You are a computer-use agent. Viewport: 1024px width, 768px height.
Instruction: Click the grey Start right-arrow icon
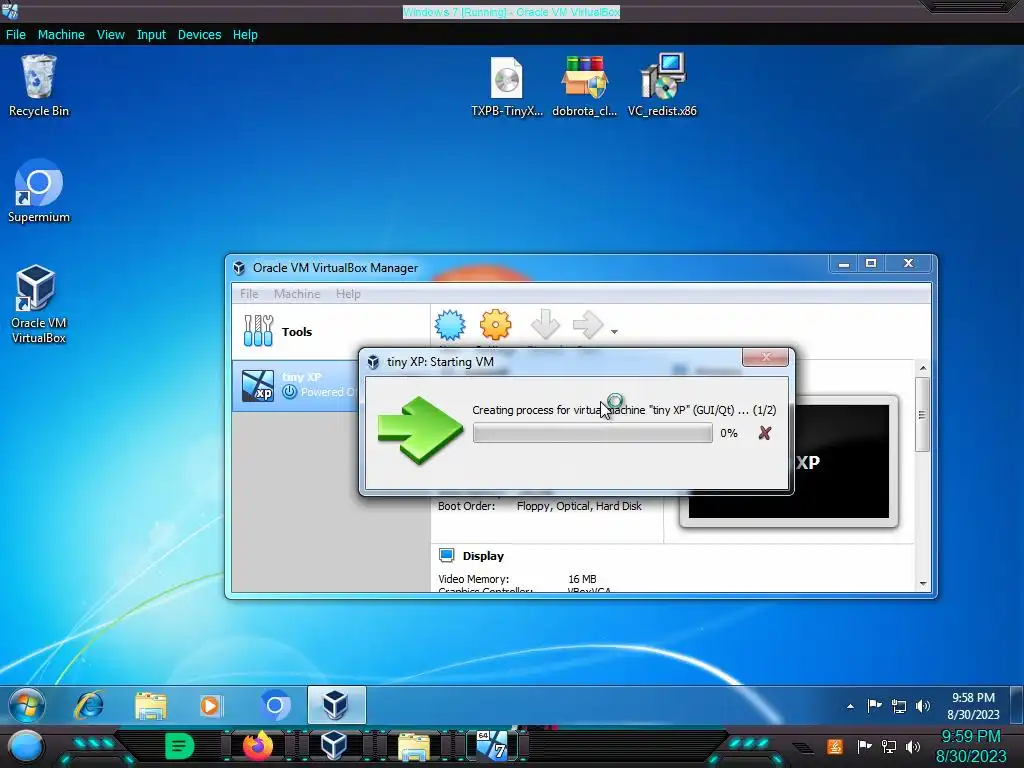click(x=588, y=325)
